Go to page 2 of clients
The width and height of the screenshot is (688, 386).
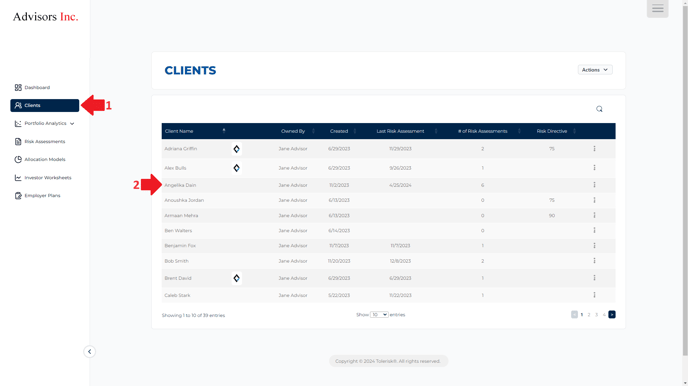(589, 315)
